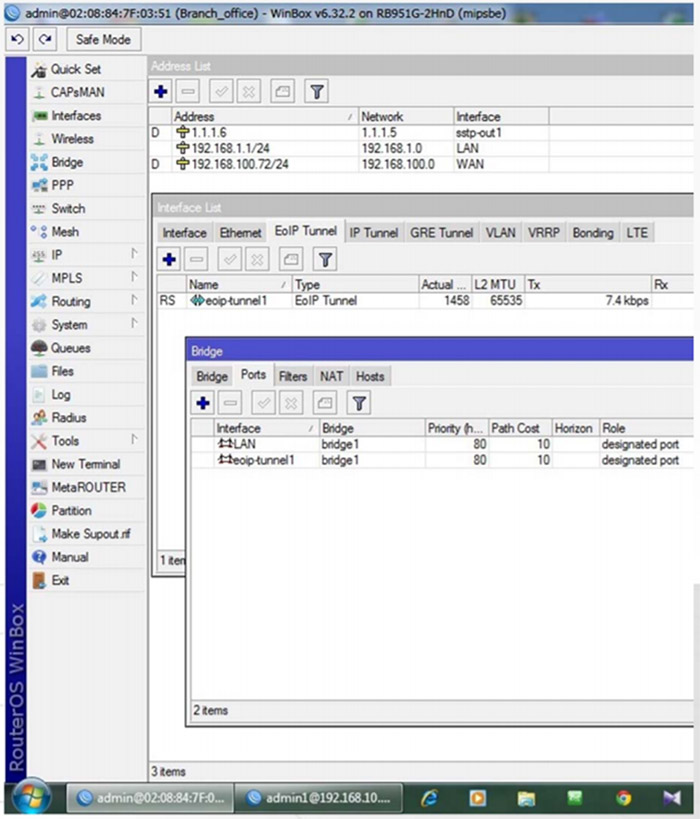
Task: Expand the IP submenu arrow
Action: tap(134, 254)
